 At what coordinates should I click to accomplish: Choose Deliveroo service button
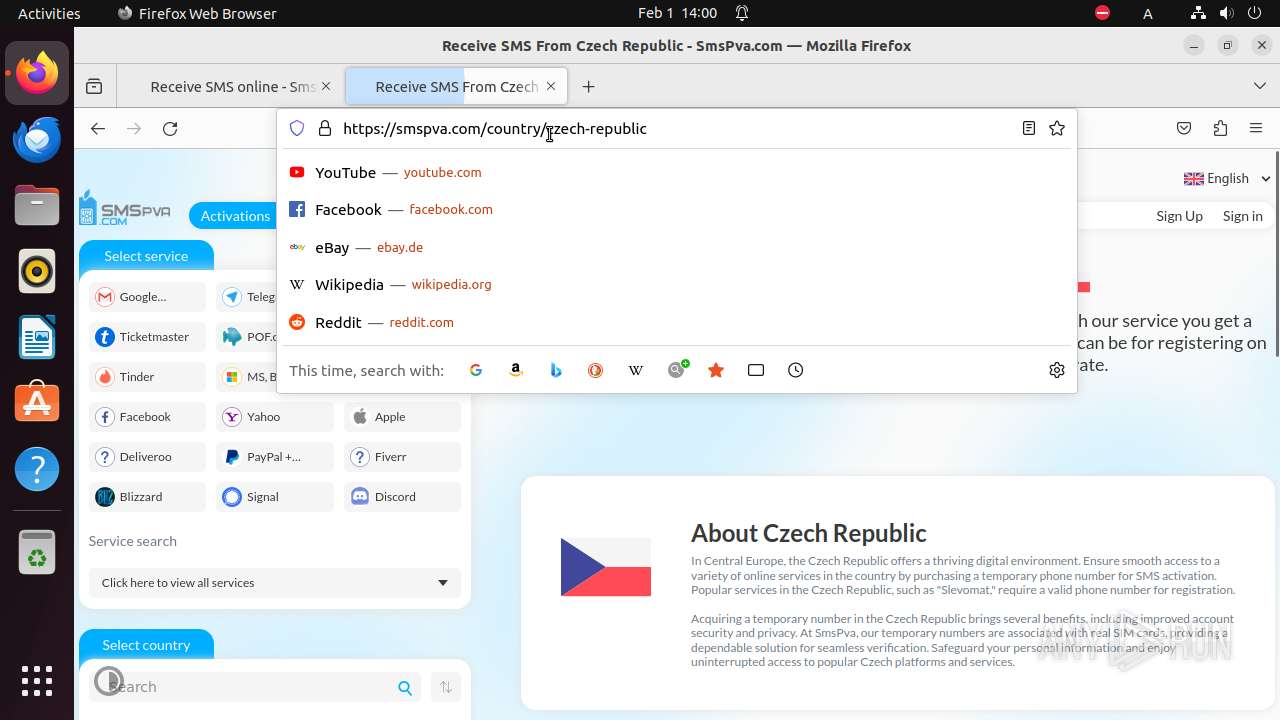[x=147, y=457]
